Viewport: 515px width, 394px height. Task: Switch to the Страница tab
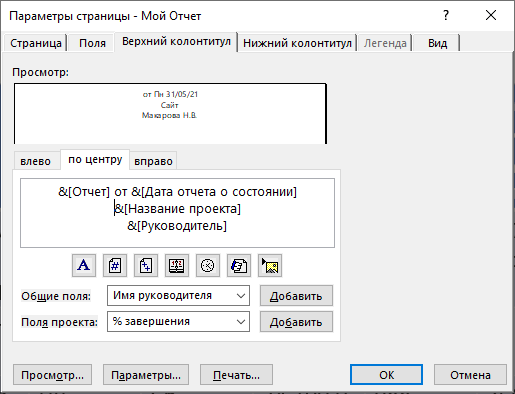[x=36, y=43]
